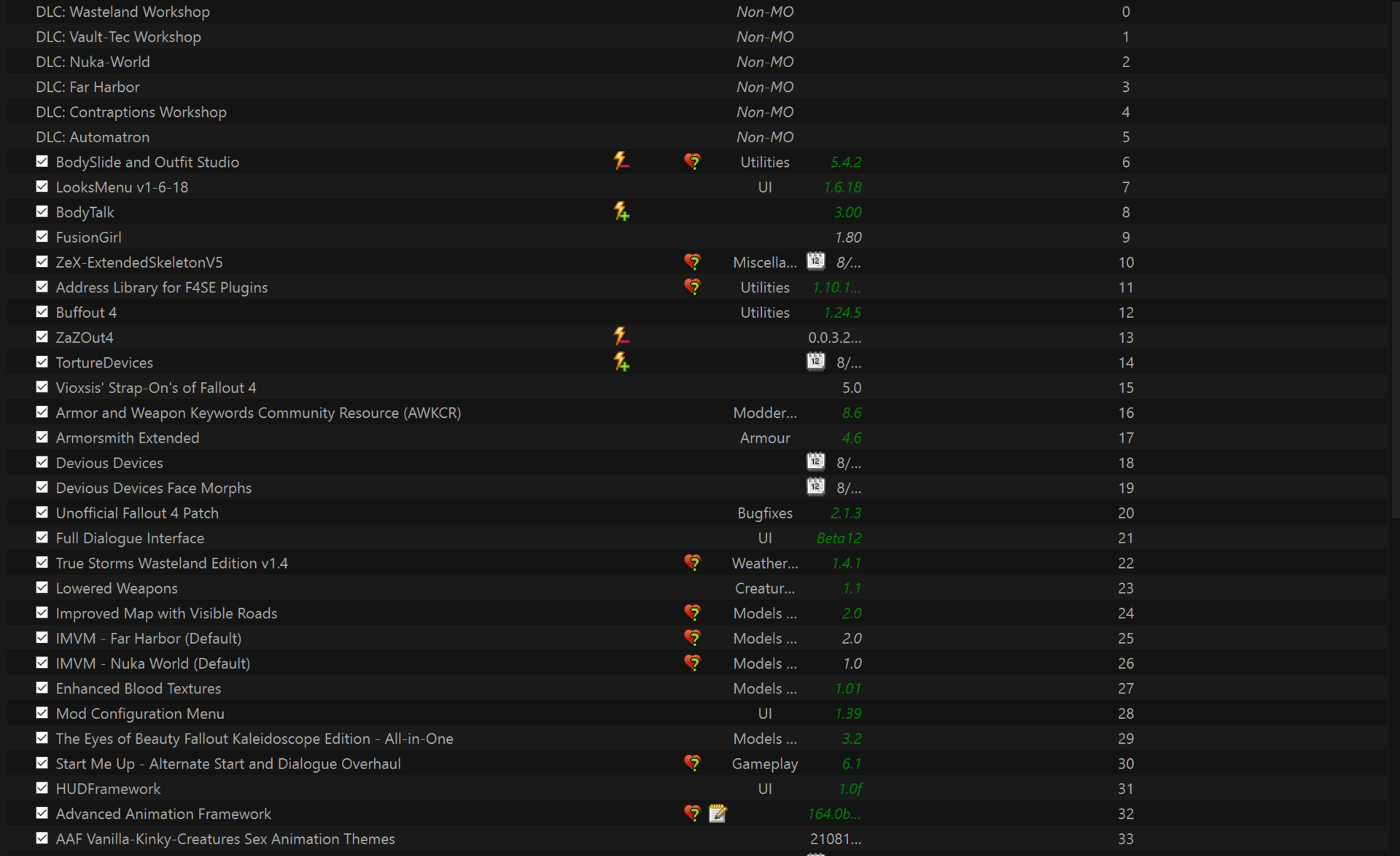Select Armorsmith Extended mod row
The height and width of the screenshot is (856, 1400).
(697, 437)
